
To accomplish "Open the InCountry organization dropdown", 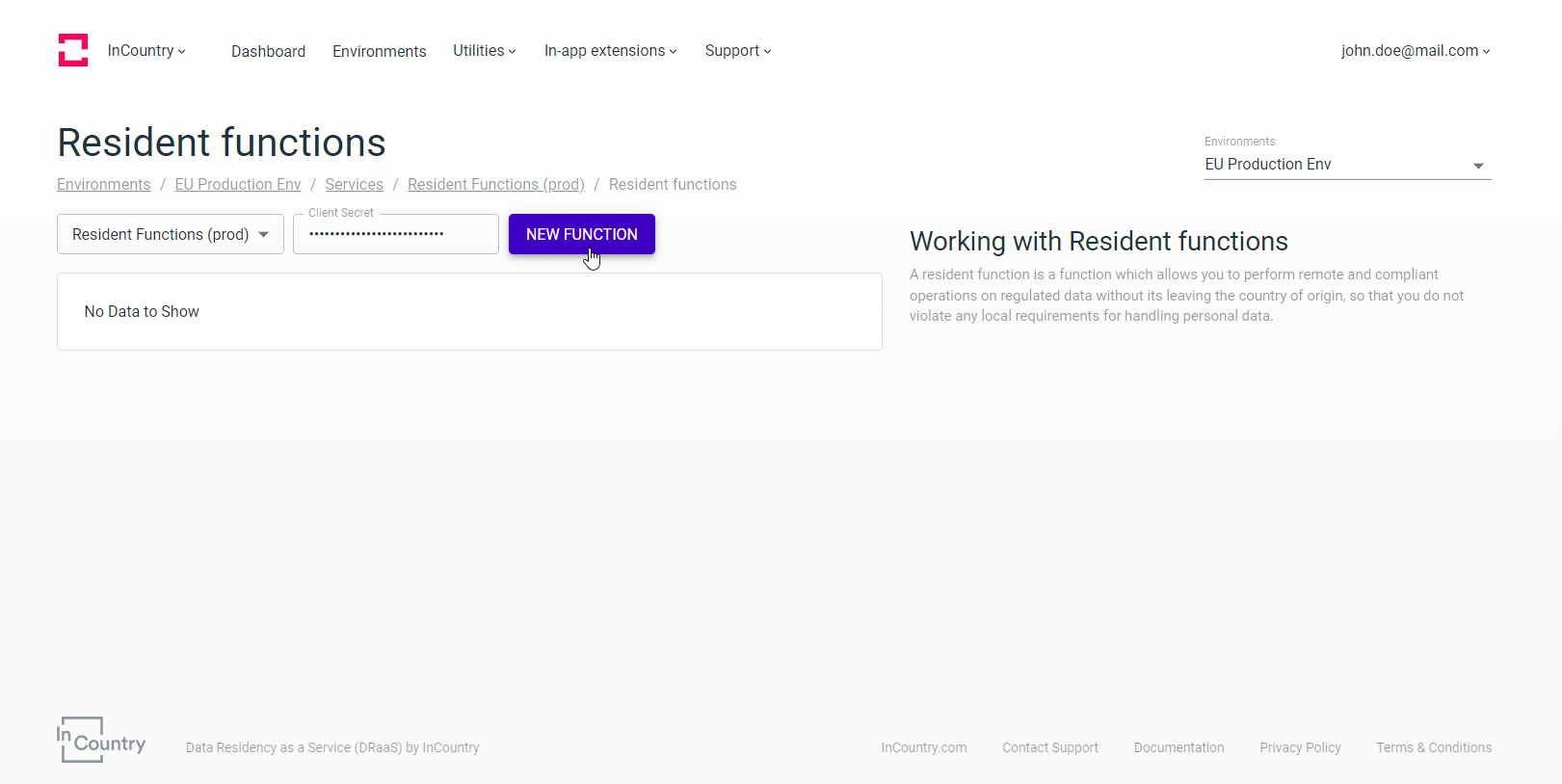I will (x=146, y=50).
